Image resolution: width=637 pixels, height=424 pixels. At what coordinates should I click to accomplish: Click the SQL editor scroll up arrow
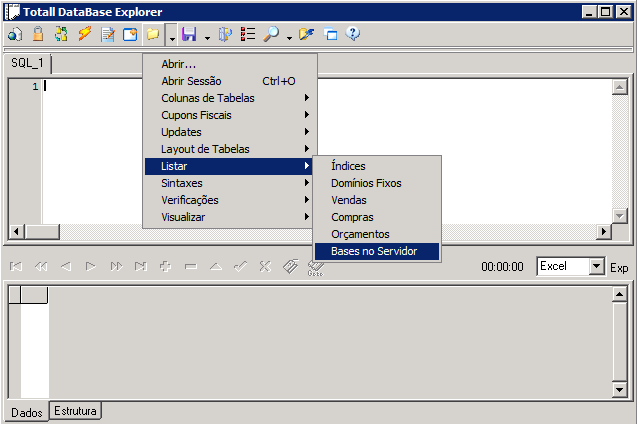[x=620, y=87]
